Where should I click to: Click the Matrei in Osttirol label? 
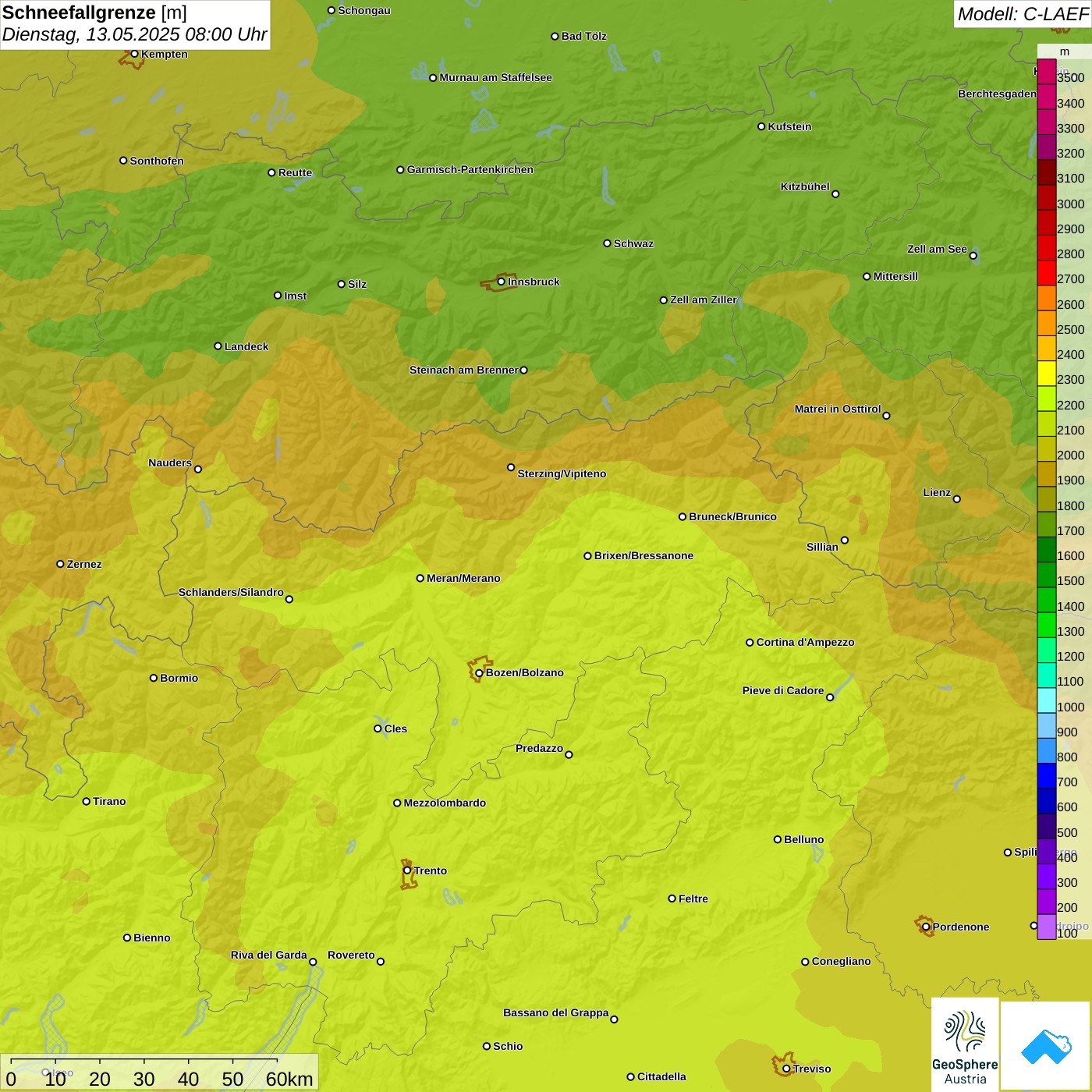point(838,409)
